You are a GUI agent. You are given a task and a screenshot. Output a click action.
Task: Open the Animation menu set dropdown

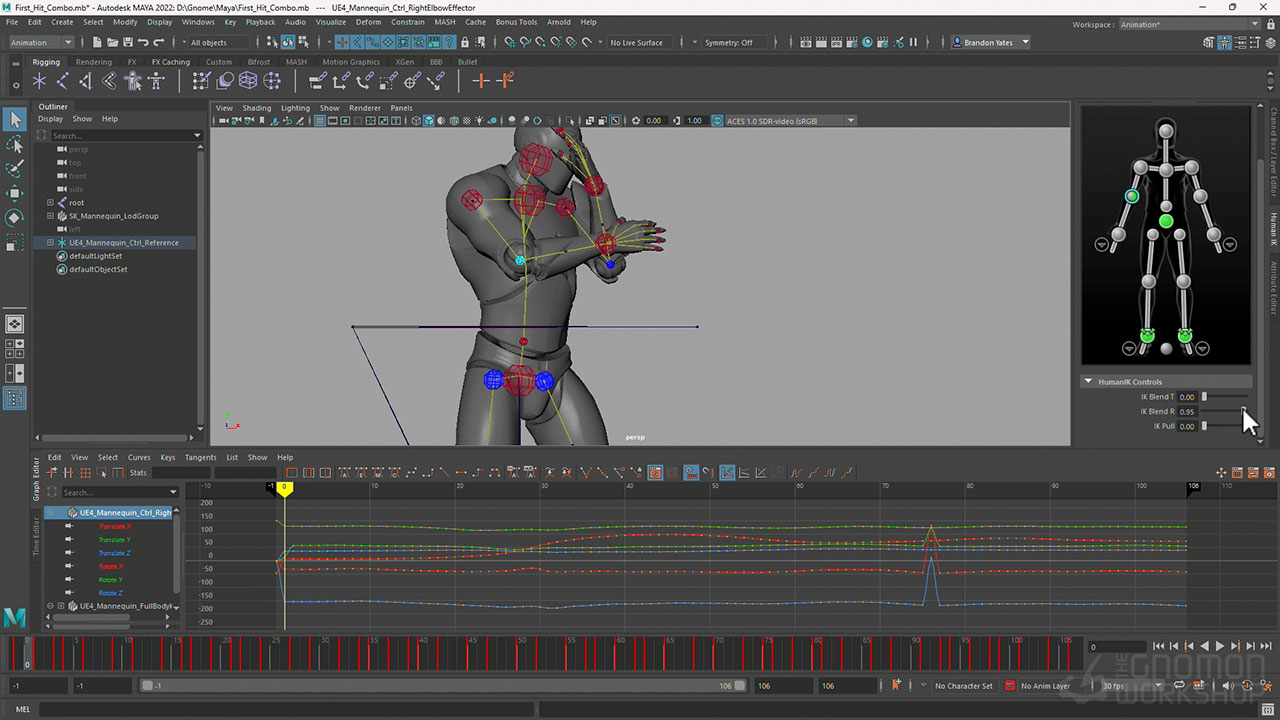[40, 42]
